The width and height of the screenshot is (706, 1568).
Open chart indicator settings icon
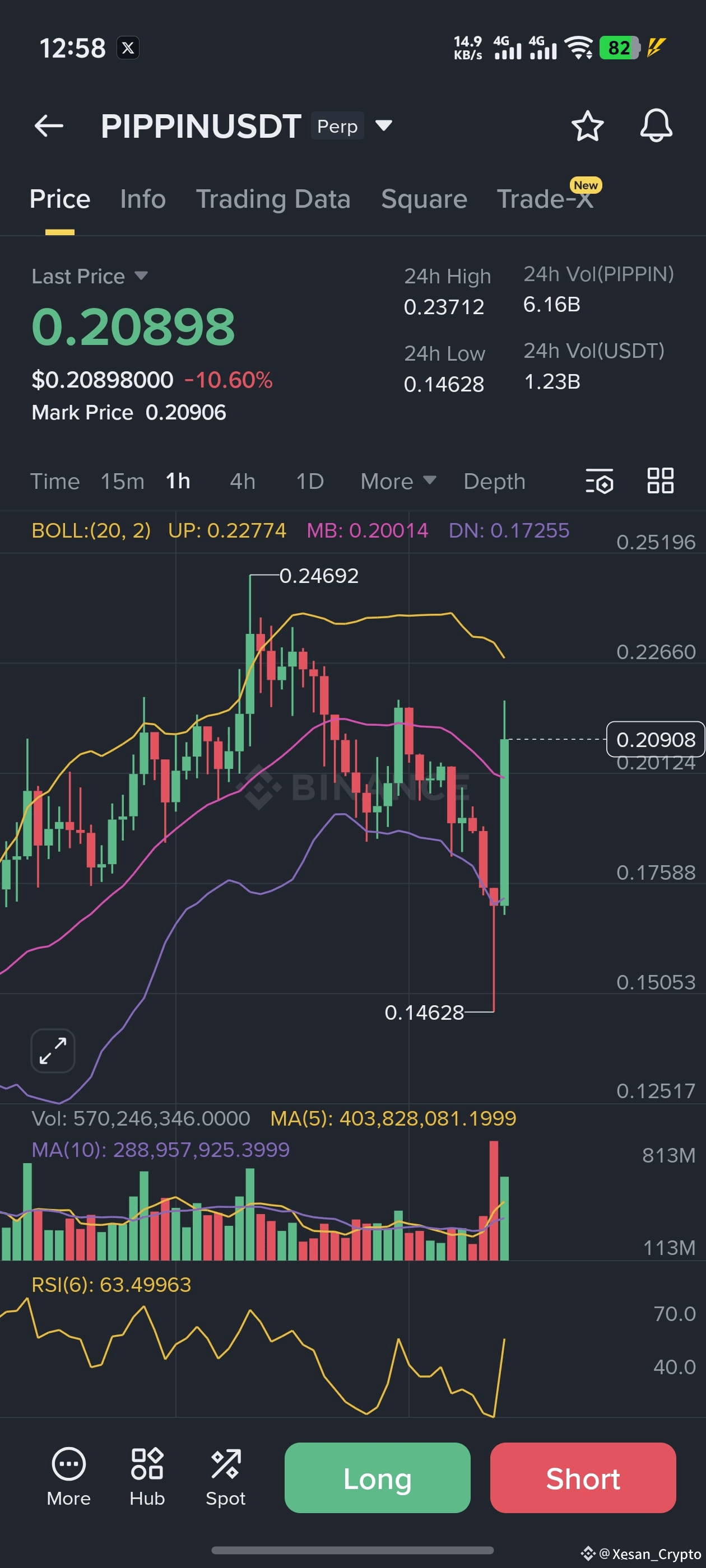tap(600, 481)
